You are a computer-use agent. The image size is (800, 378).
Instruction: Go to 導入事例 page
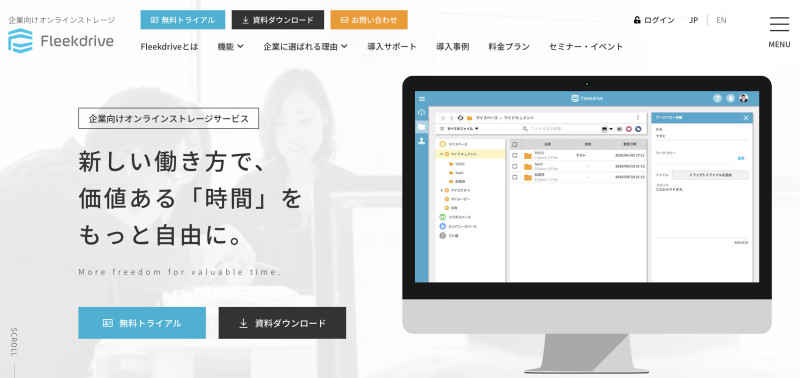pos(453,46)
